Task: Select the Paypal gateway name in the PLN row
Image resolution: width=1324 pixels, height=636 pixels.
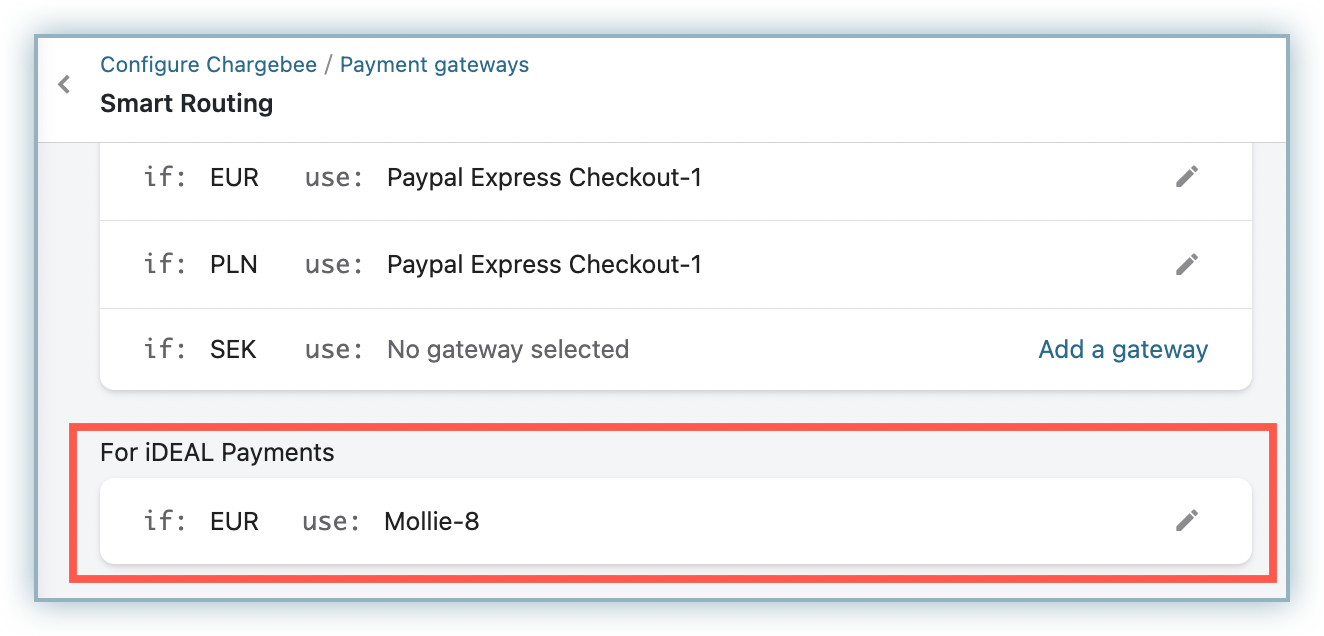Action: (544, 265)
